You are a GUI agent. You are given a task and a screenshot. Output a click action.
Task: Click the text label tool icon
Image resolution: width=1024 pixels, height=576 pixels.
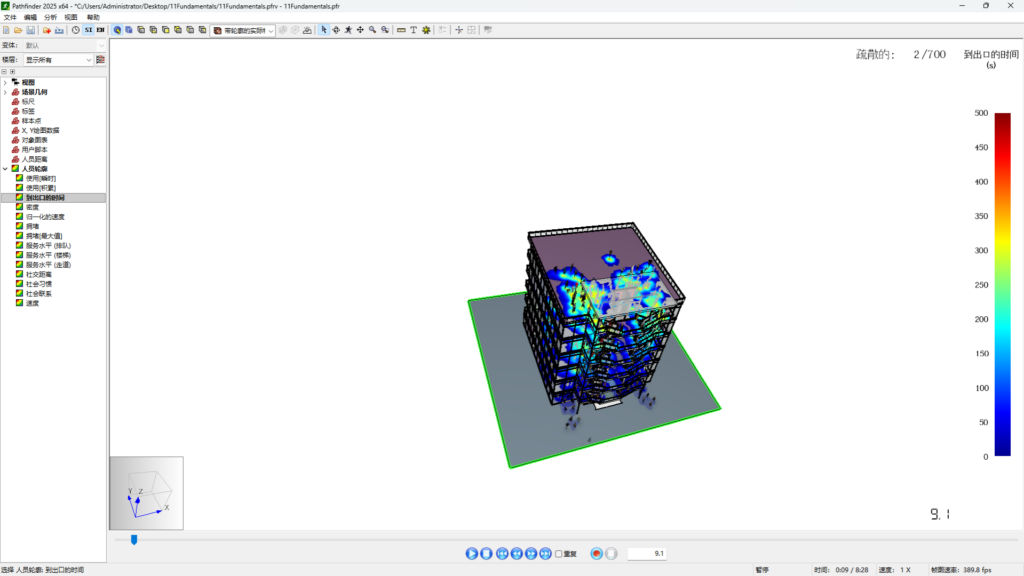(x=414, y=30)
